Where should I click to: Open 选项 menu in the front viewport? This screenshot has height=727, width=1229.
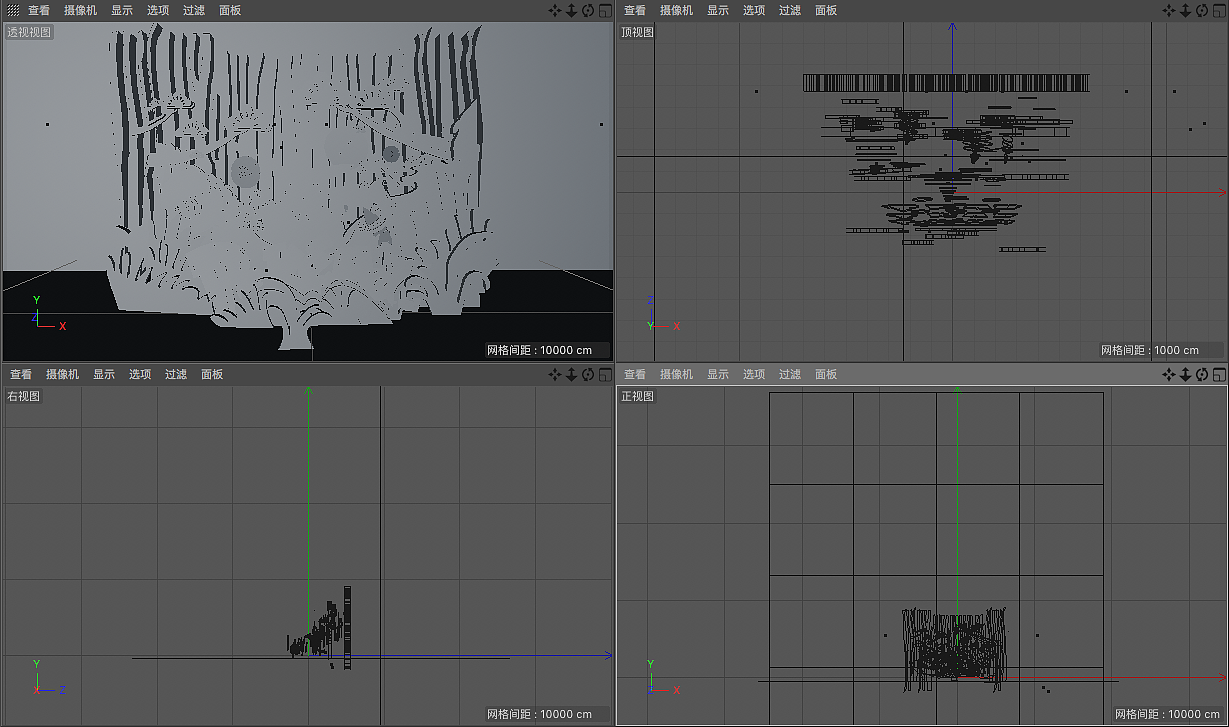pos(754,375)
